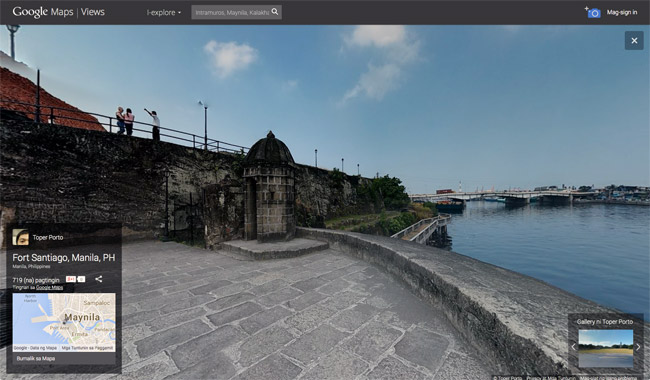
Task: Click the share icon
Action: 99,279
